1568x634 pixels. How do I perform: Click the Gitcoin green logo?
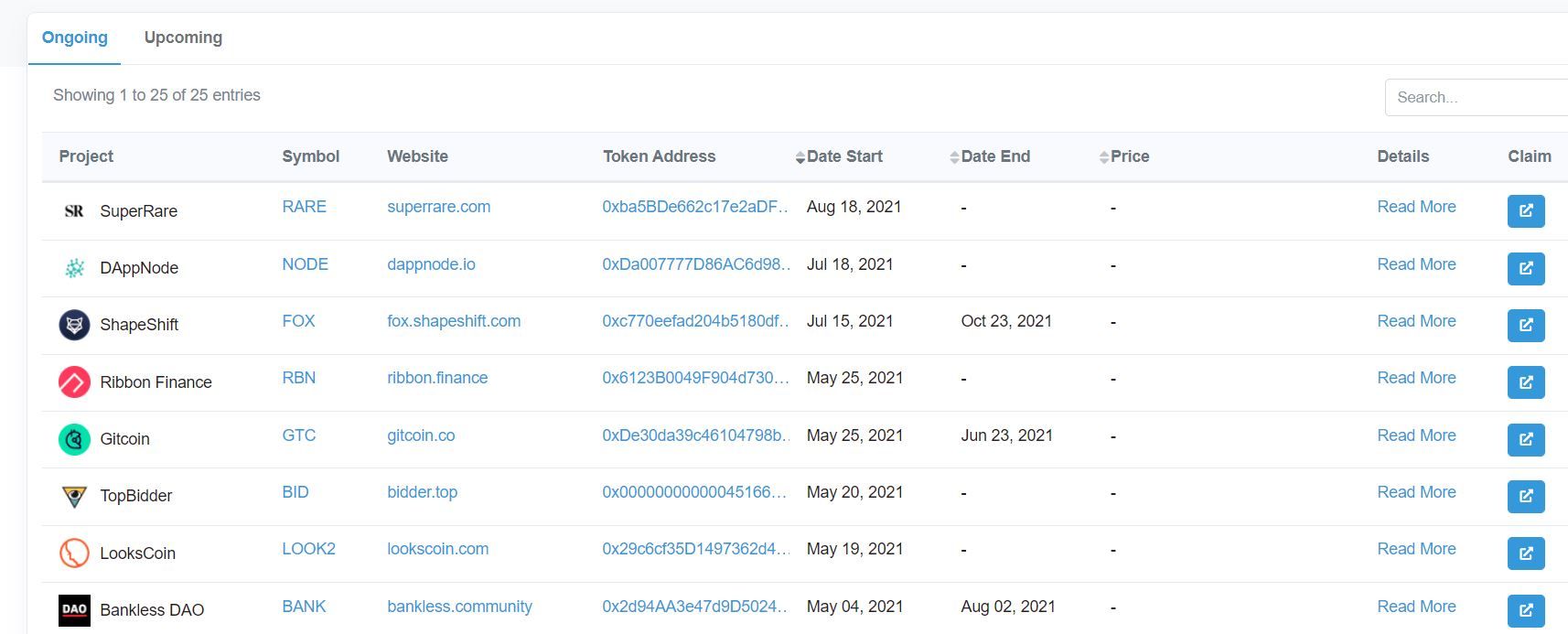click(74, 439)
